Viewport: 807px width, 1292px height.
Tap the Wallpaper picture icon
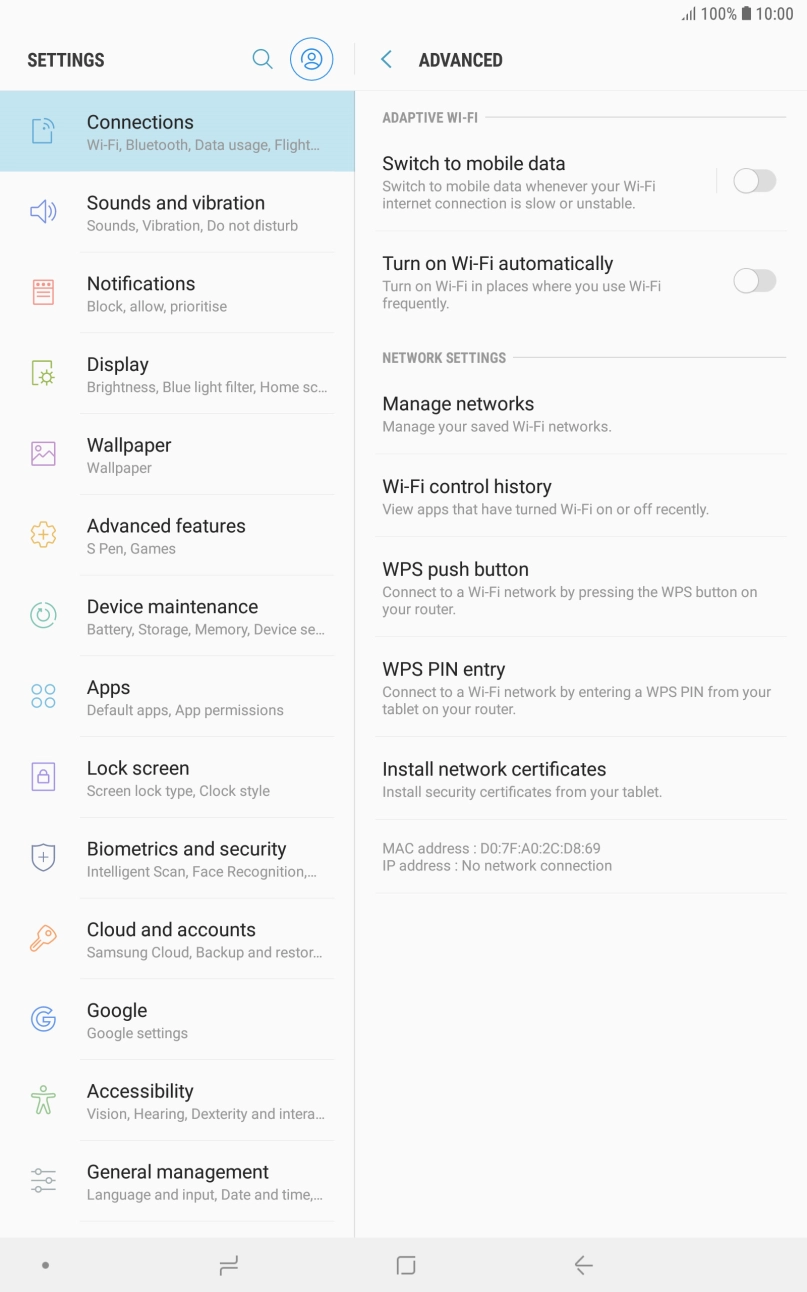pyautogui.click(x=43, y=454)
